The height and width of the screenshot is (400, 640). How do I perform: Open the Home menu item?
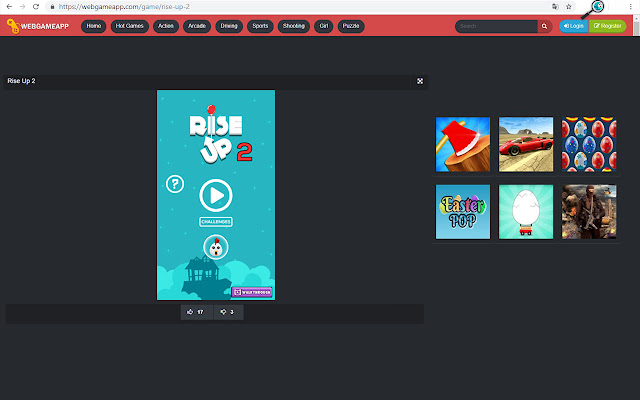(93, 26)
